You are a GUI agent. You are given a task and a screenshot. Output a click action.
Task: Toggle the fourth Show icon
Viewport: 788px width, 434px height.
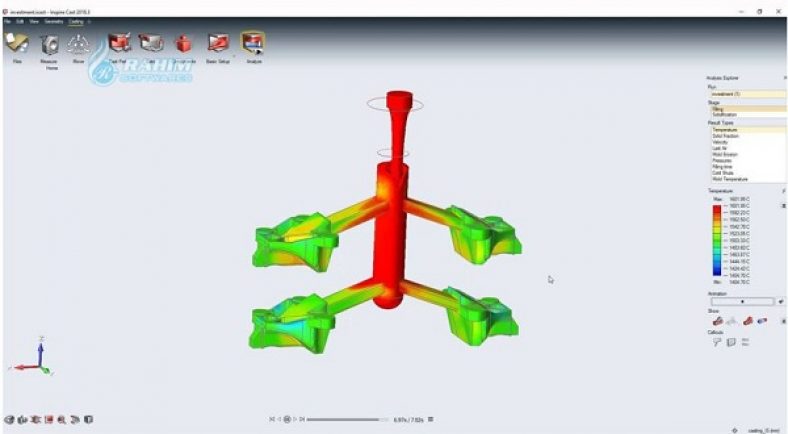coord(762,321)
